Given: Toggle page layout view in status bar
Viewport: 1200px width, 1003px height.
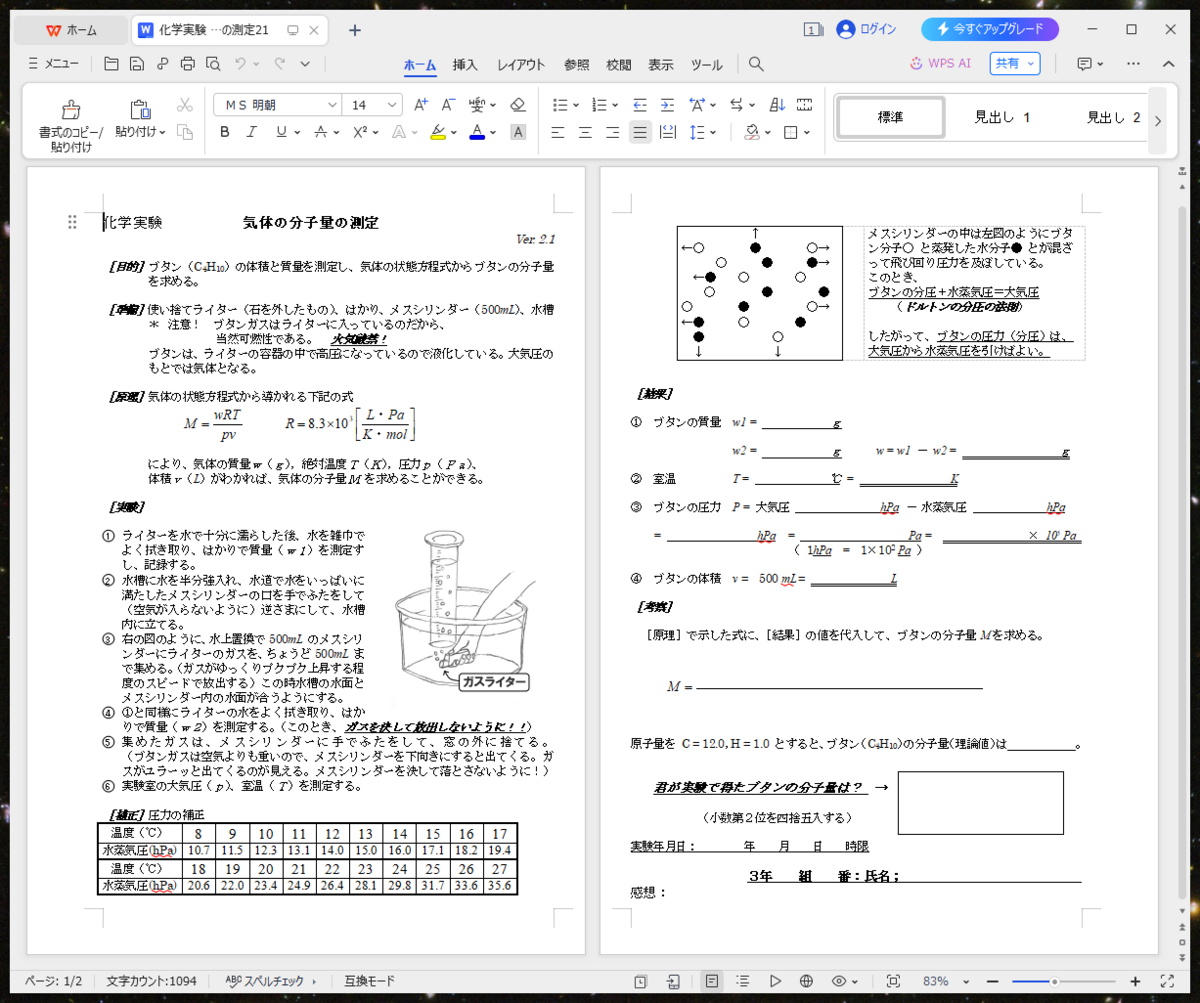Looking at the screenshot, I should click(711, 981).
